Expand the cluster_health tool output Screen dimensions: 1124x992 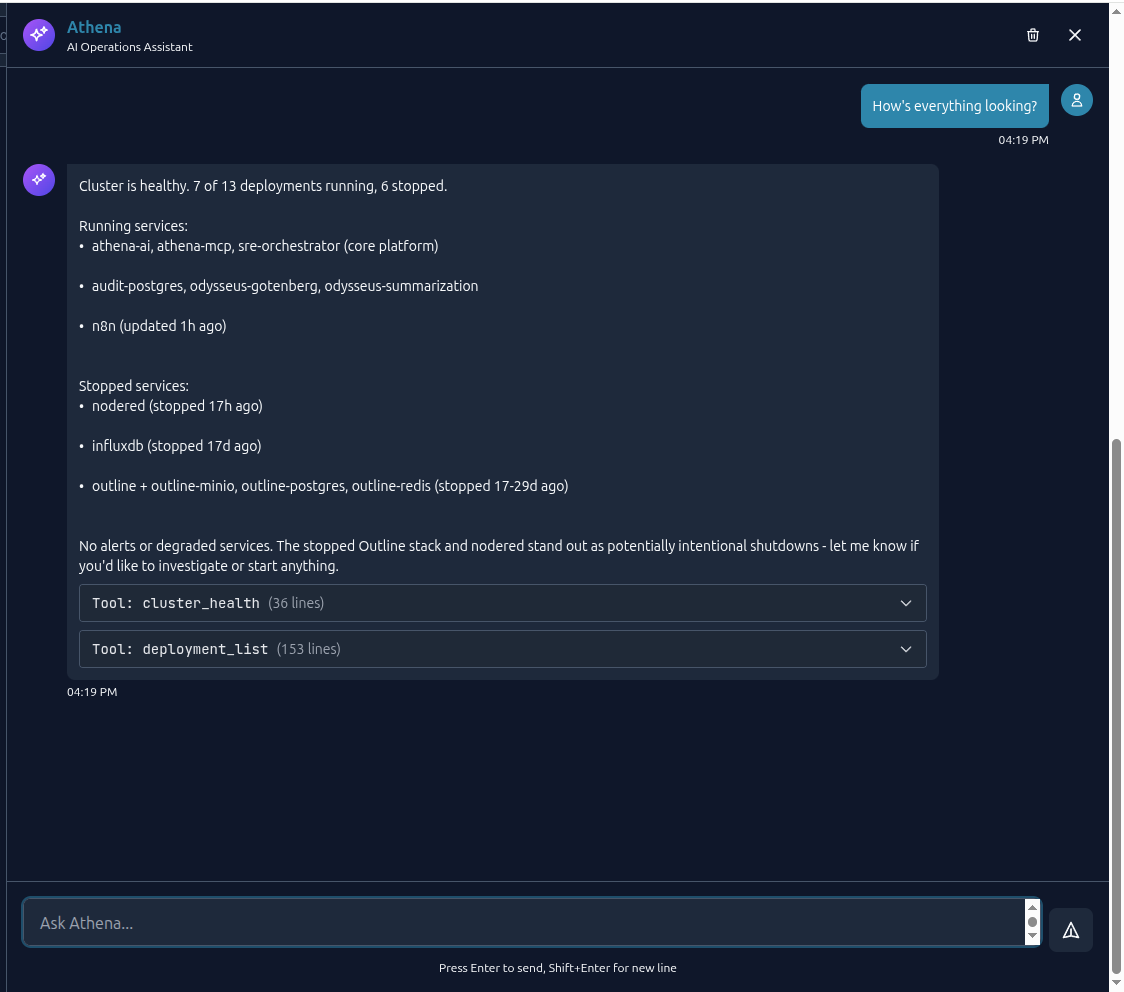(x=502, y=603)
